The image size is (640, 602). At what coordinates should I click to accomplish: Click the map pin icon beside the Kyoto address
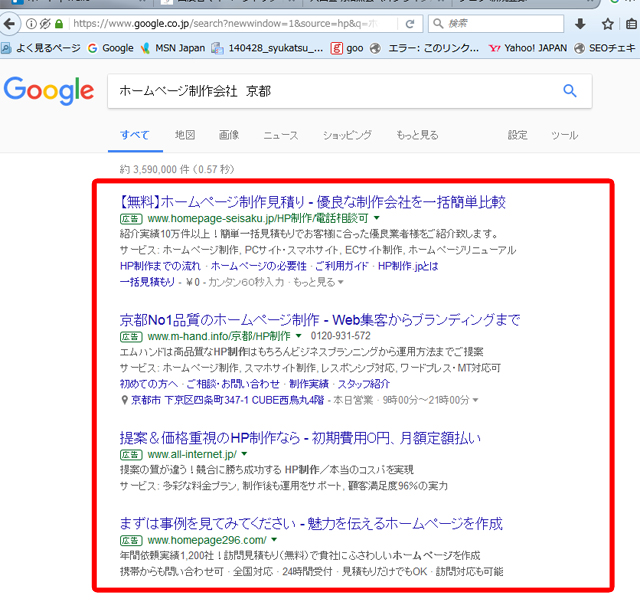125,400
